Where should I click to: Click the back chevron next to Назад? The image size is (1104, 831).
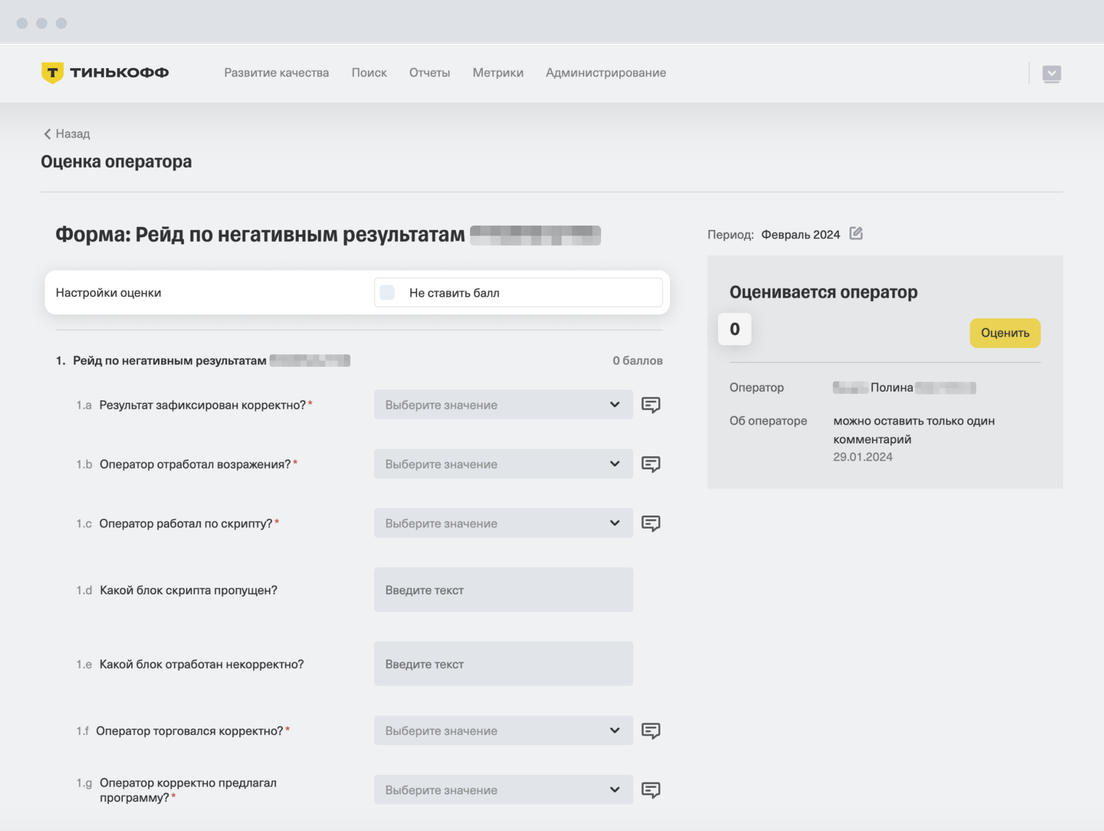point(47,134)
